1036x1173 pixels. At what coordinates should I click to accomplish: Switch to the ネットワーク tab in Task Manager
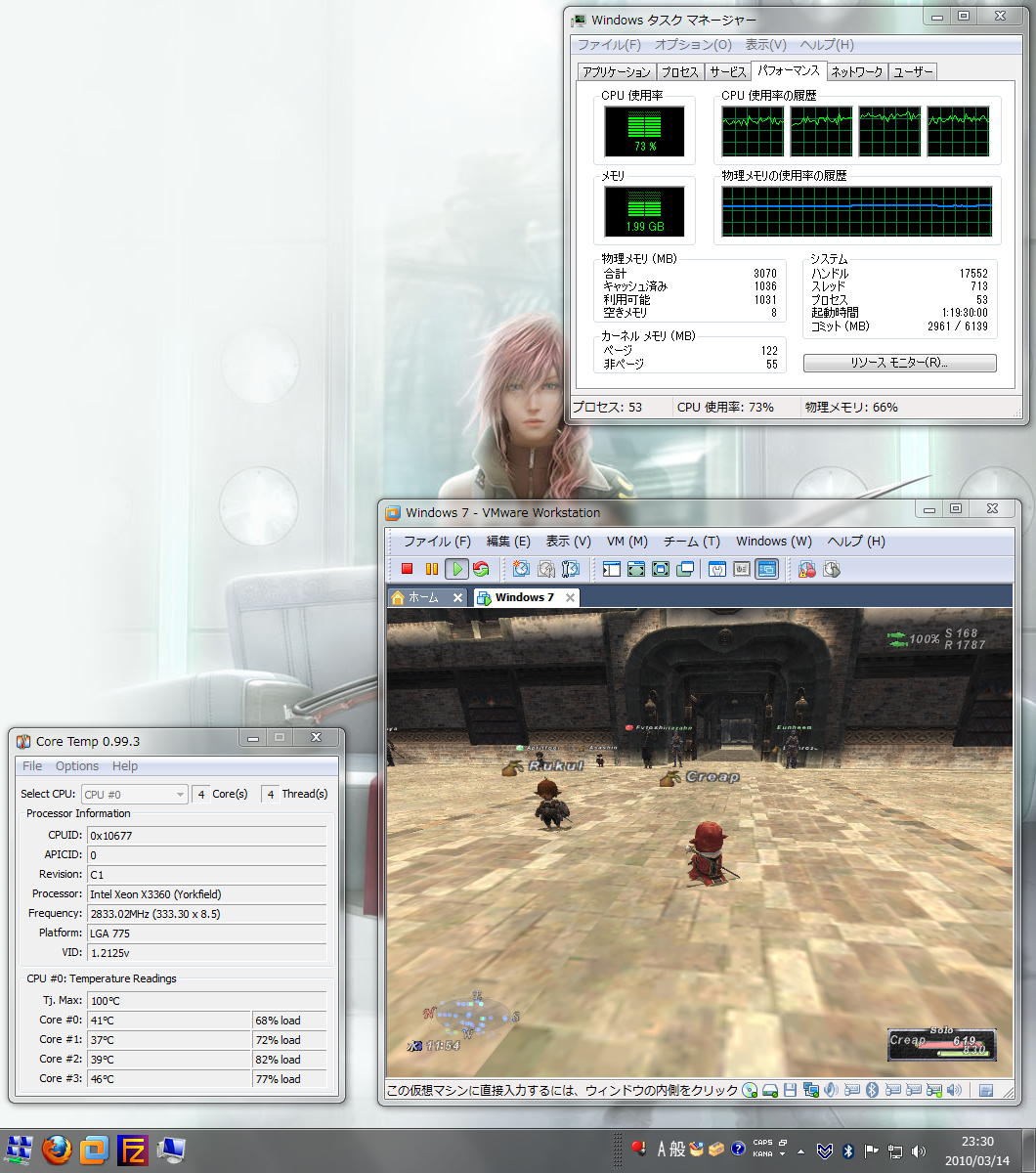pos(857,71)
